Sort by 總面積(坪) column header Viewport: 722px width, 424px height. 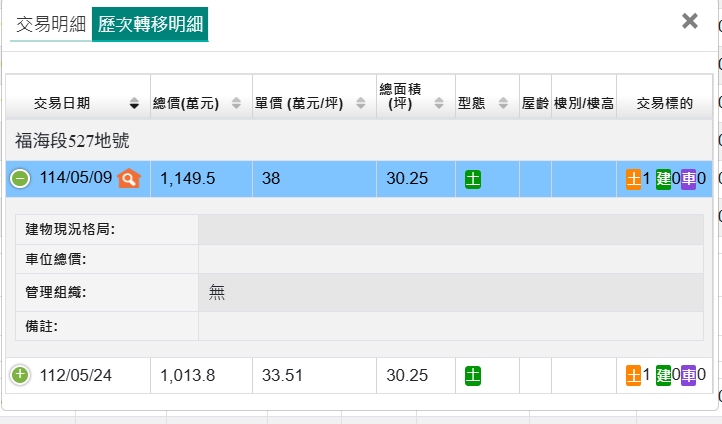[x=415, y=96]
